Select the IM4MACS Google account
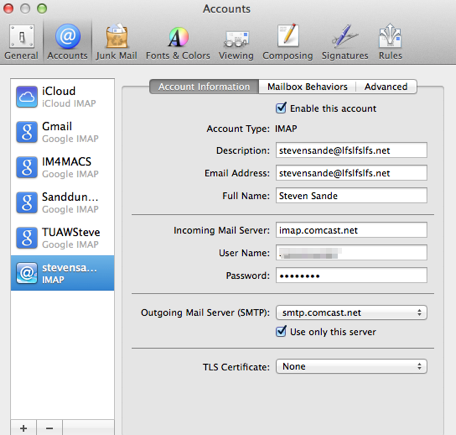456x435 pixels. coord(62,167)
